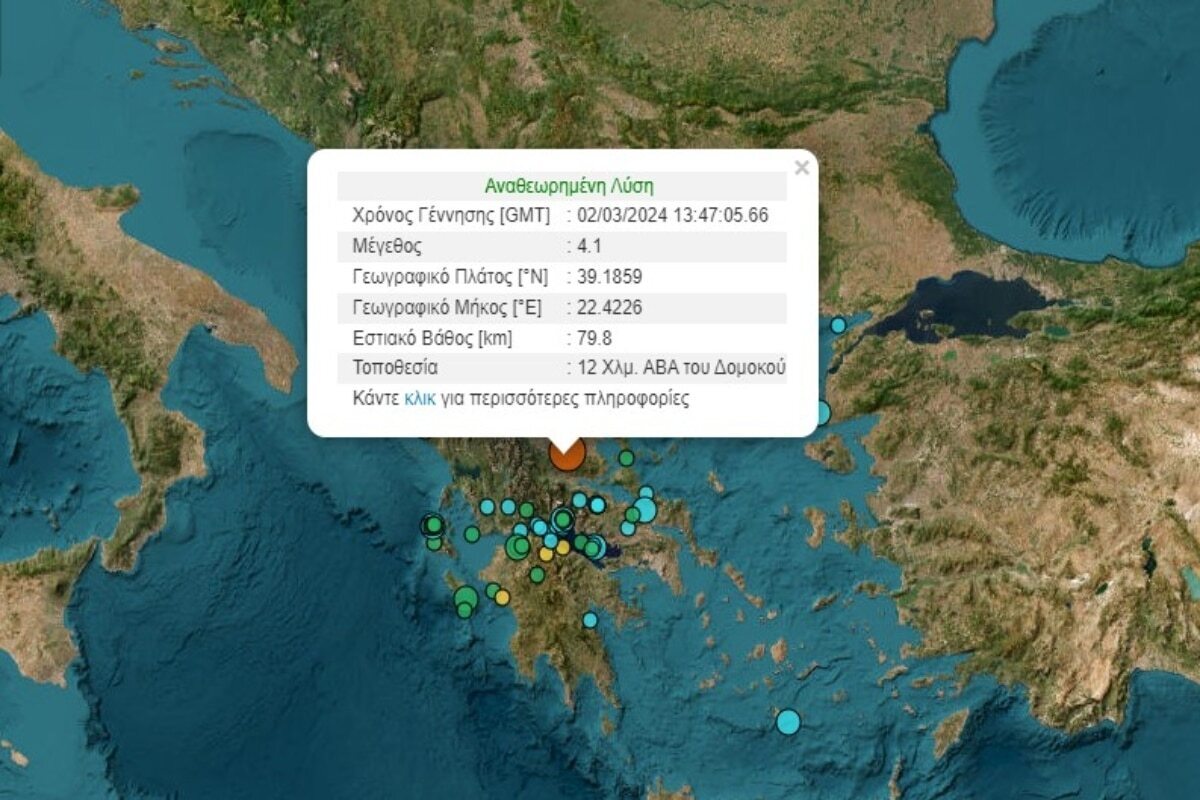Click the 'Αναθεωρημένη Λύση' popup header
The height and width of the screenshot is (800, 1200).
click(x=569, y=186)
